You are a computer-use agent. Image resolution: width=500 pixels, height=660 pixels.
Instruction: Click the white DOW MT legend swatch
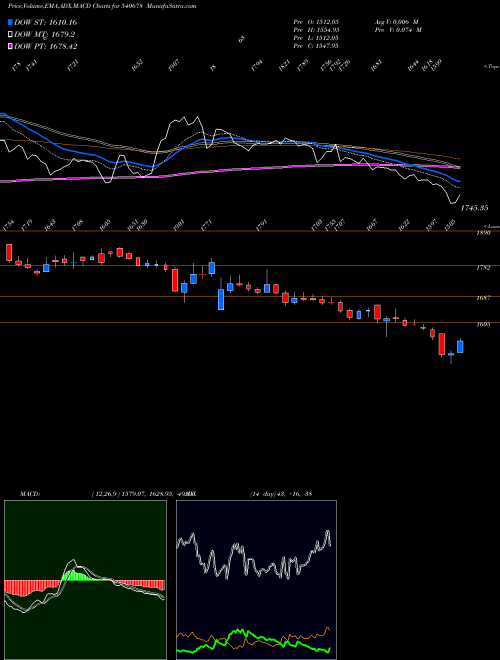coord(11,35)
